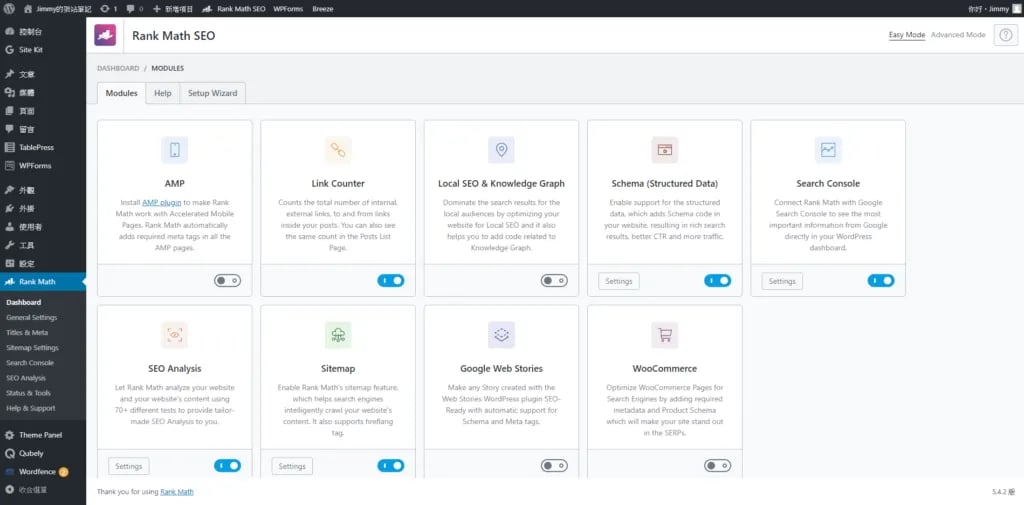
Task: Open General Settings submenu item
Action: [31, 318]
